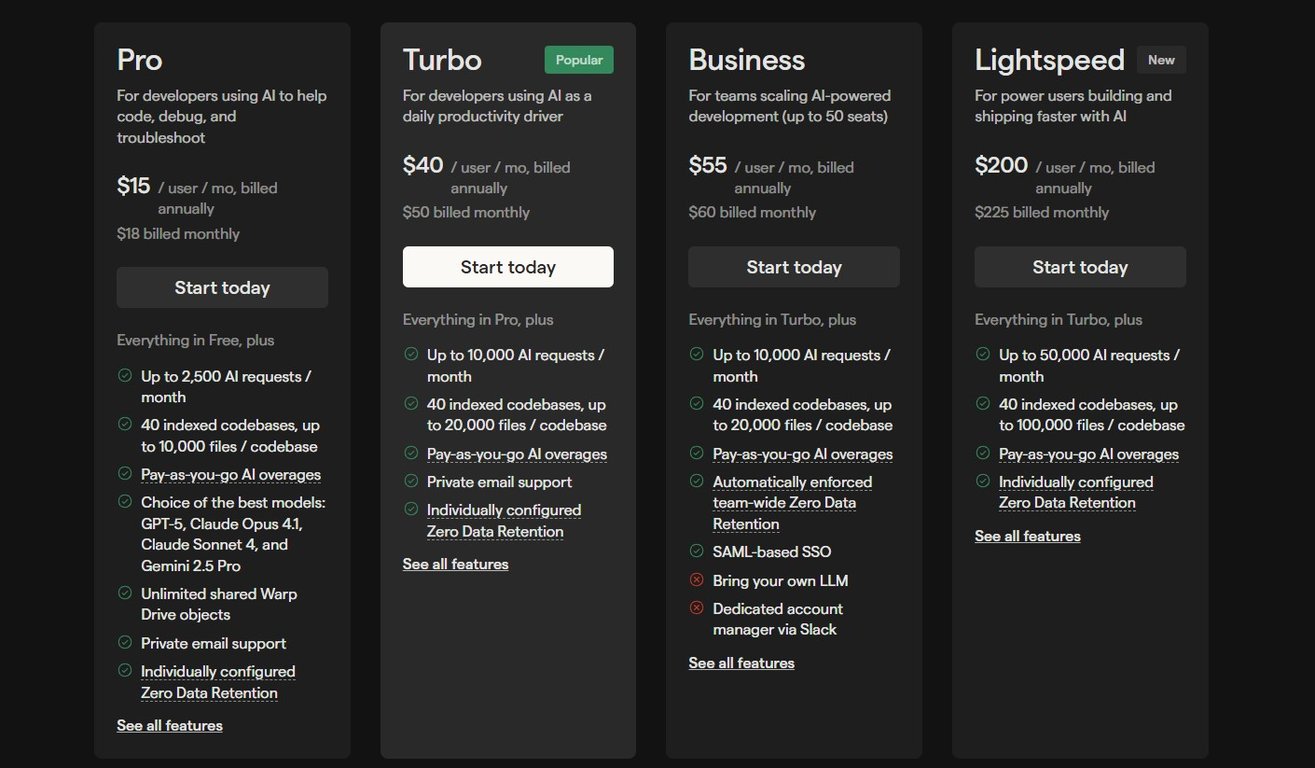The image size is (1315, 768).
Task: Click check icon beside Pro's Pay-as-you-go AI overages
Action: [x=125, y=474]
